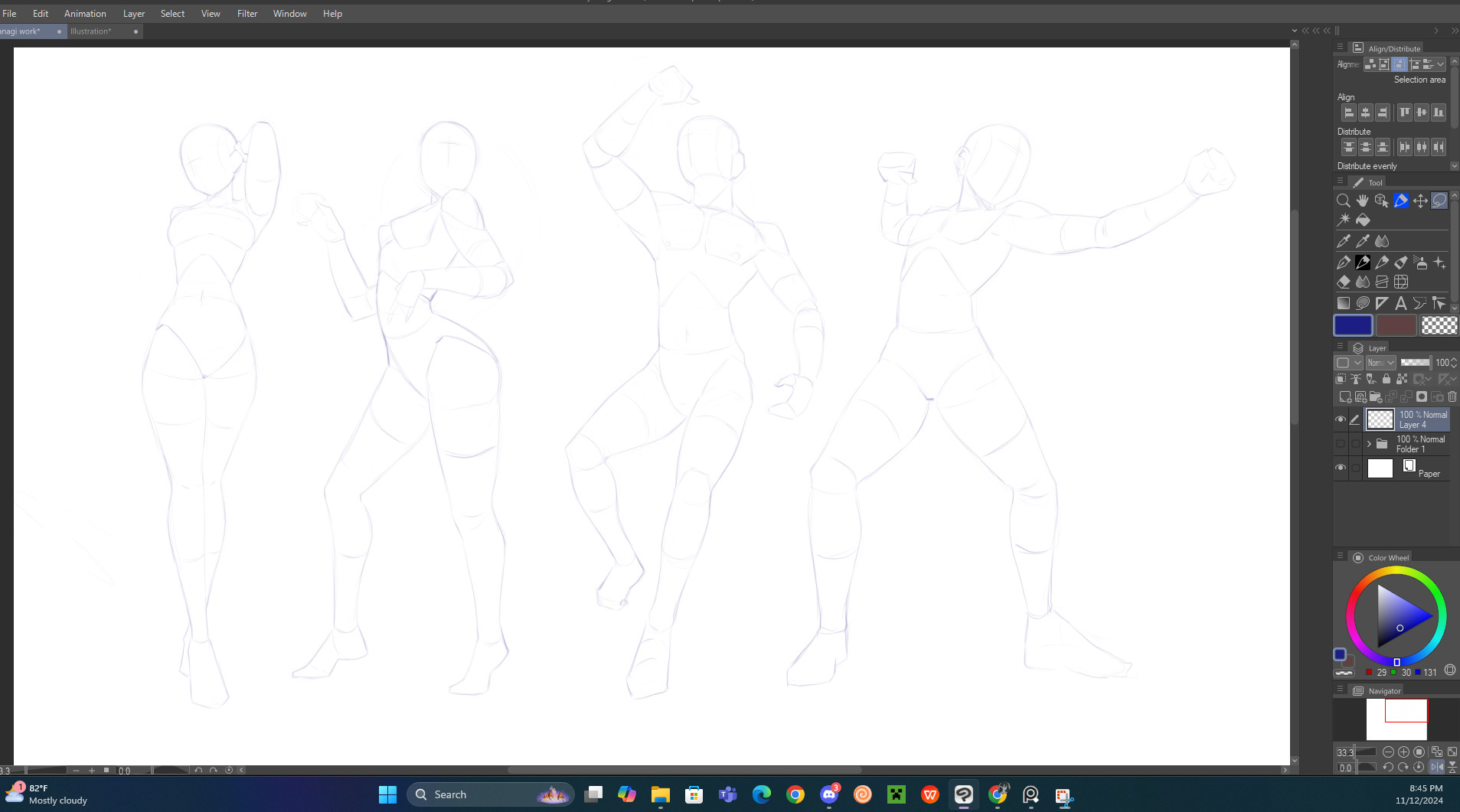
Task: Open Windows Search box in taskbar
Action: pos(491,794)
